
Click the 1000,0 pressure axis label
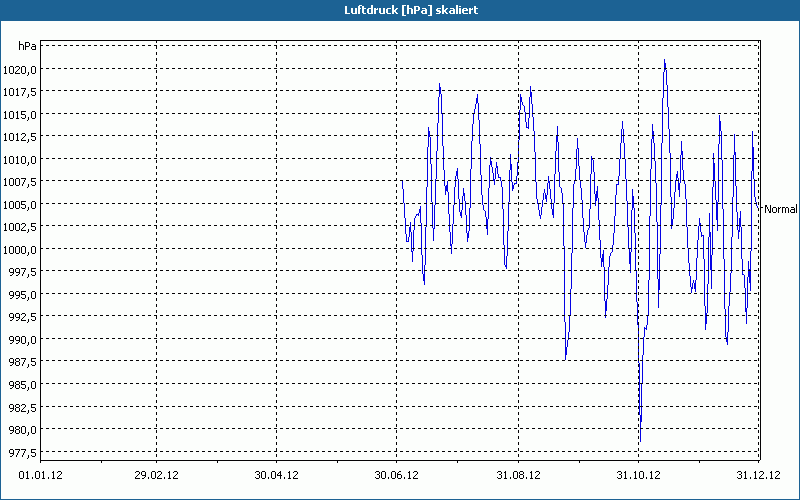[19, 250]
